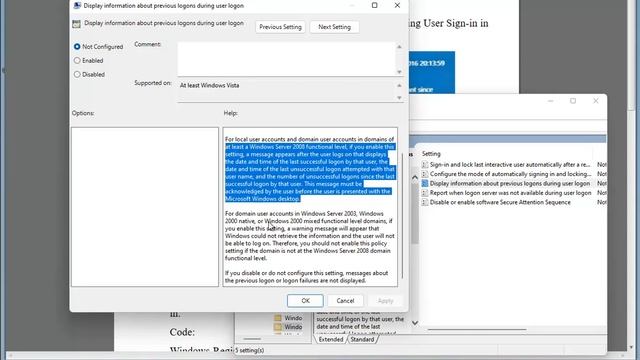Click the highlighted Help paragraph text
The width and height of the screenshot is (640, 360).
click(x=310, y=173)
